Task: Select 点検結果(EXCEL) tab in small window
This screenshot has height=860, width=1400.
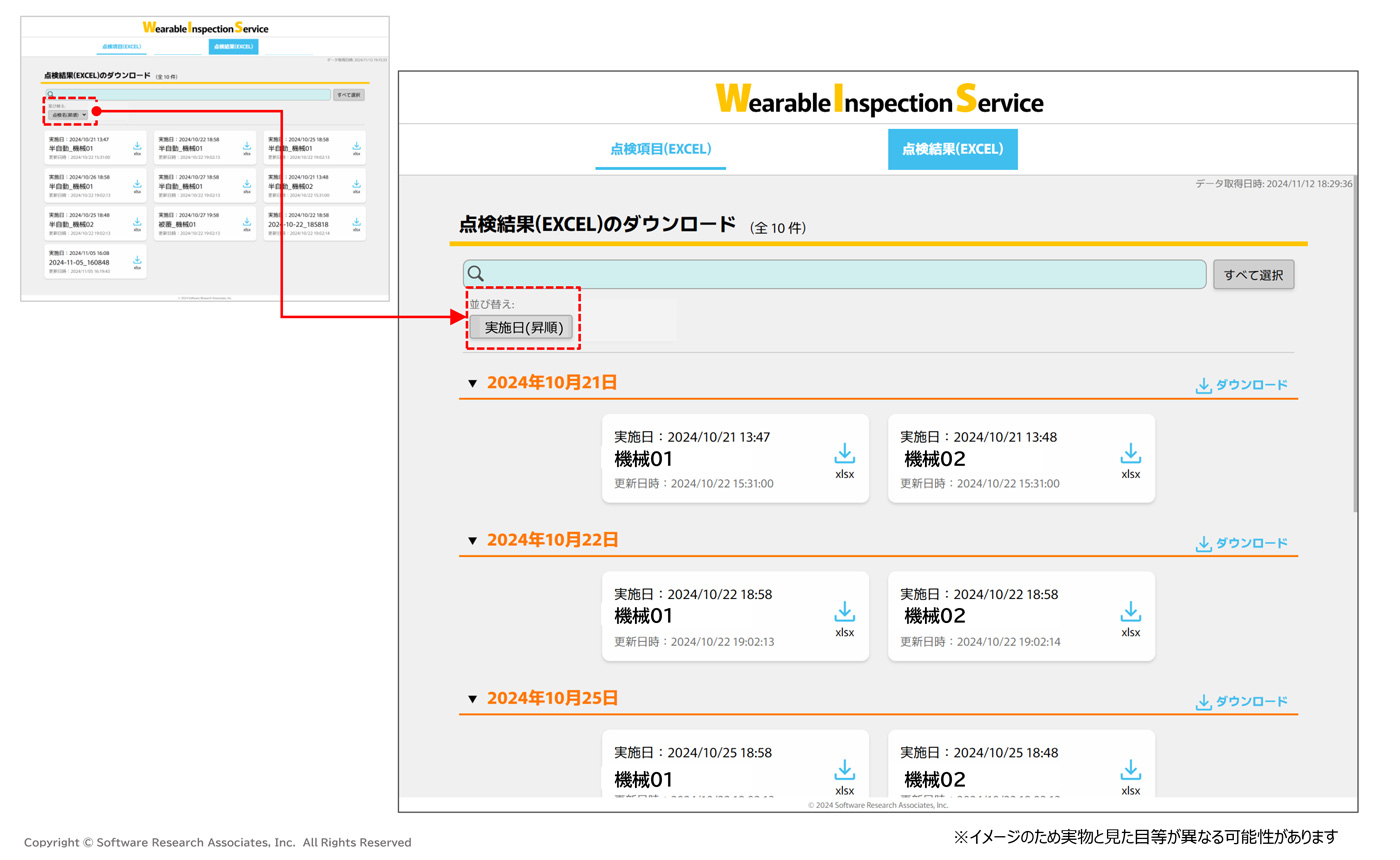Action: click(234, 47)
